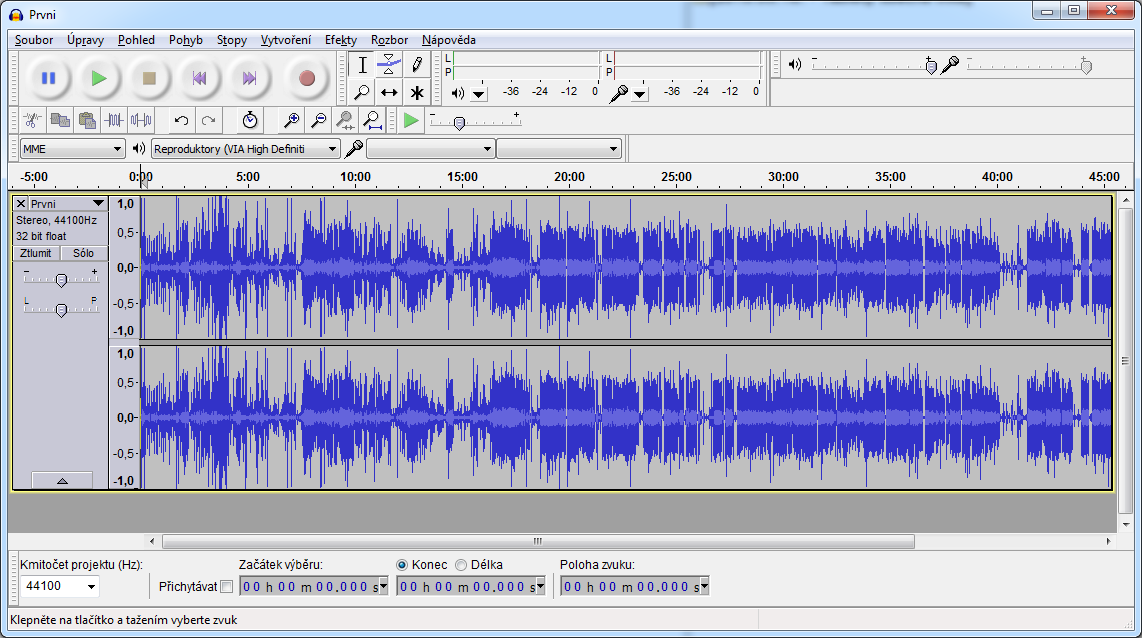Open the empty recording device dropdown

430,149
